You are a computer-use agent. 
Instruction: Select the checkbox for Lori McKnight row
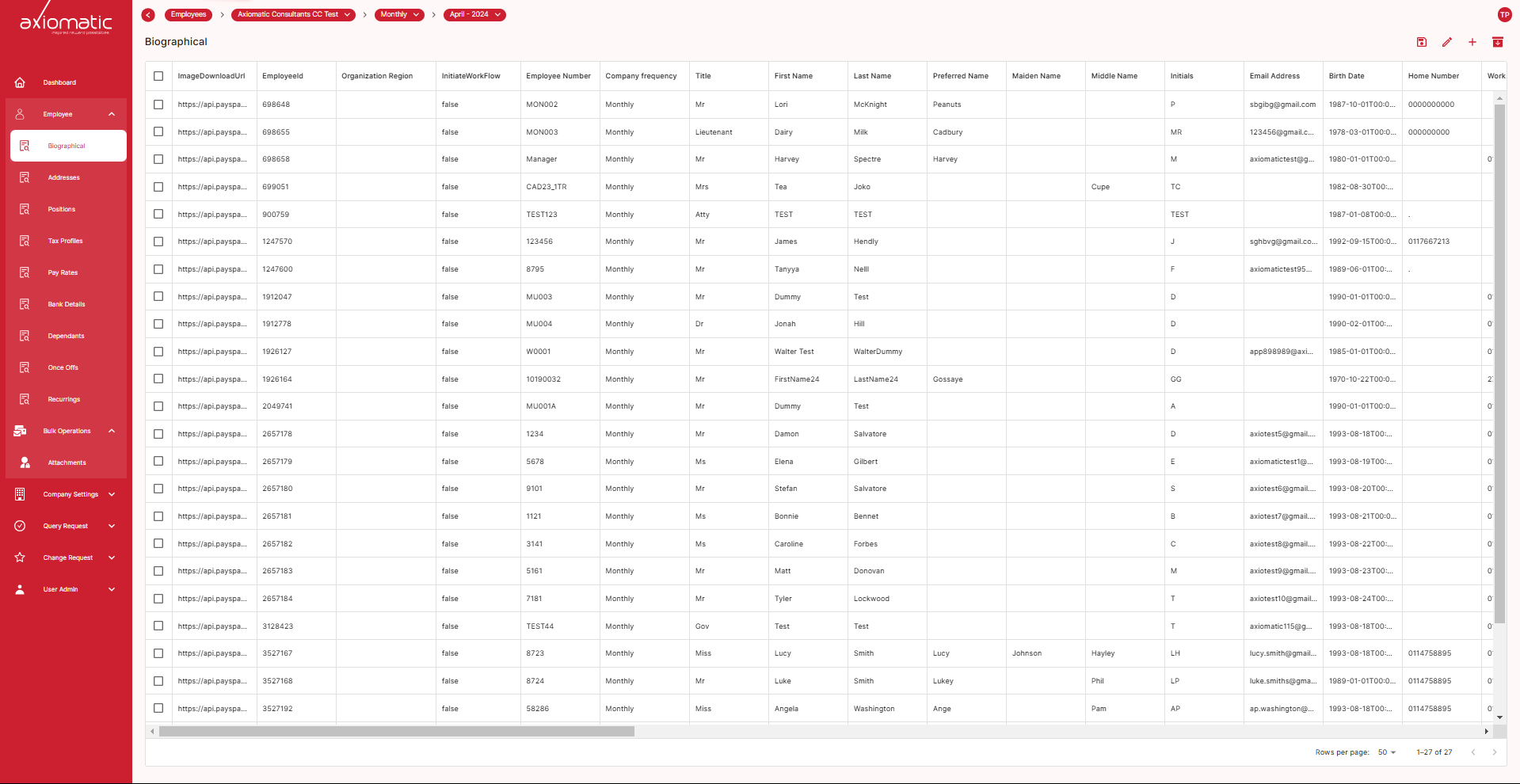(158, 105)
